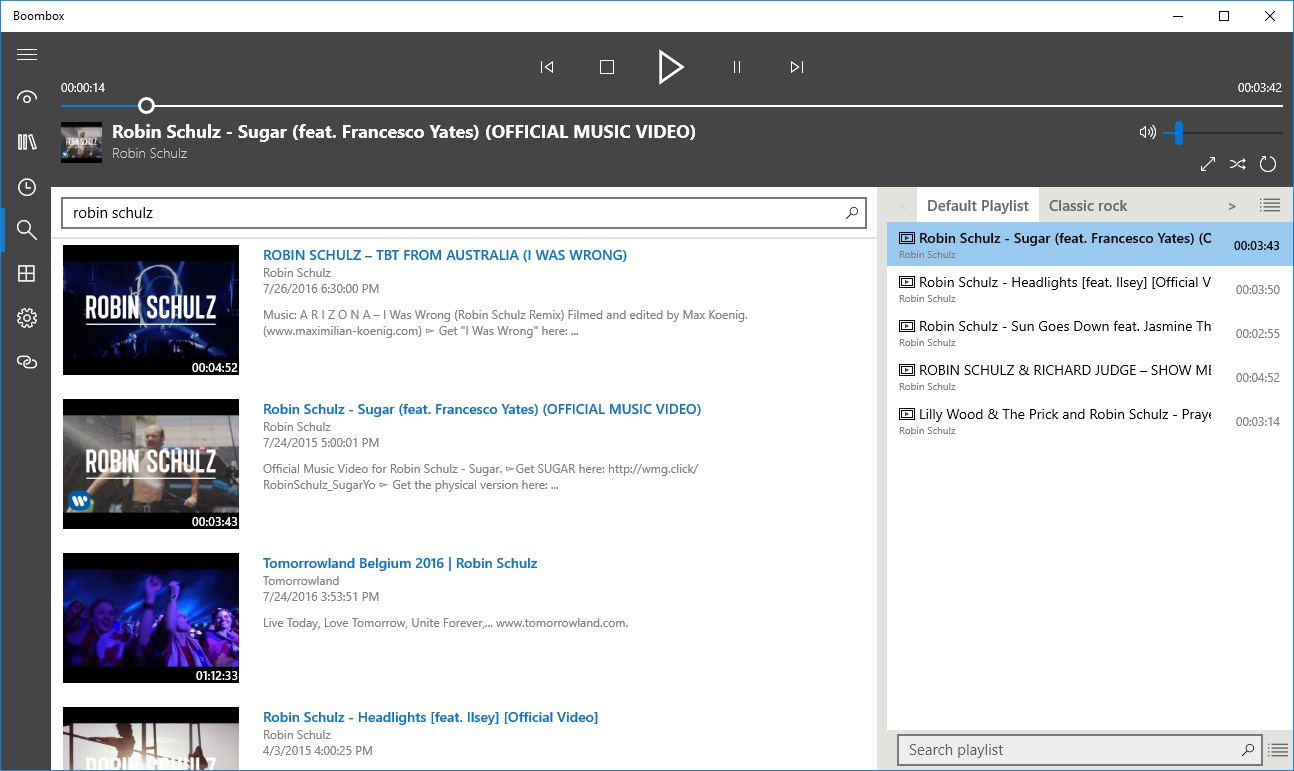Open the grid view section in the sidebar
Viewport: 1294px width, 771px height.
pyautogui.click(x=26, y=274)
